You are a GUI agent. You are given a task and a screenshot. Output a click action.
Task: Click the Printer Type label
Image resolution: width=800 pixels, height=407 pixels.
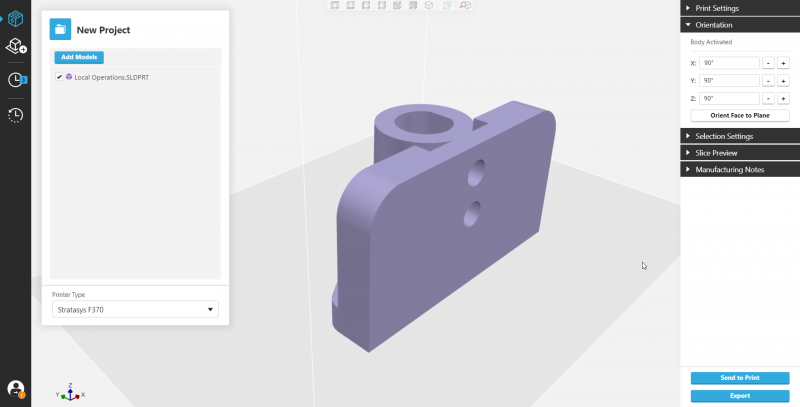(68, 294)
